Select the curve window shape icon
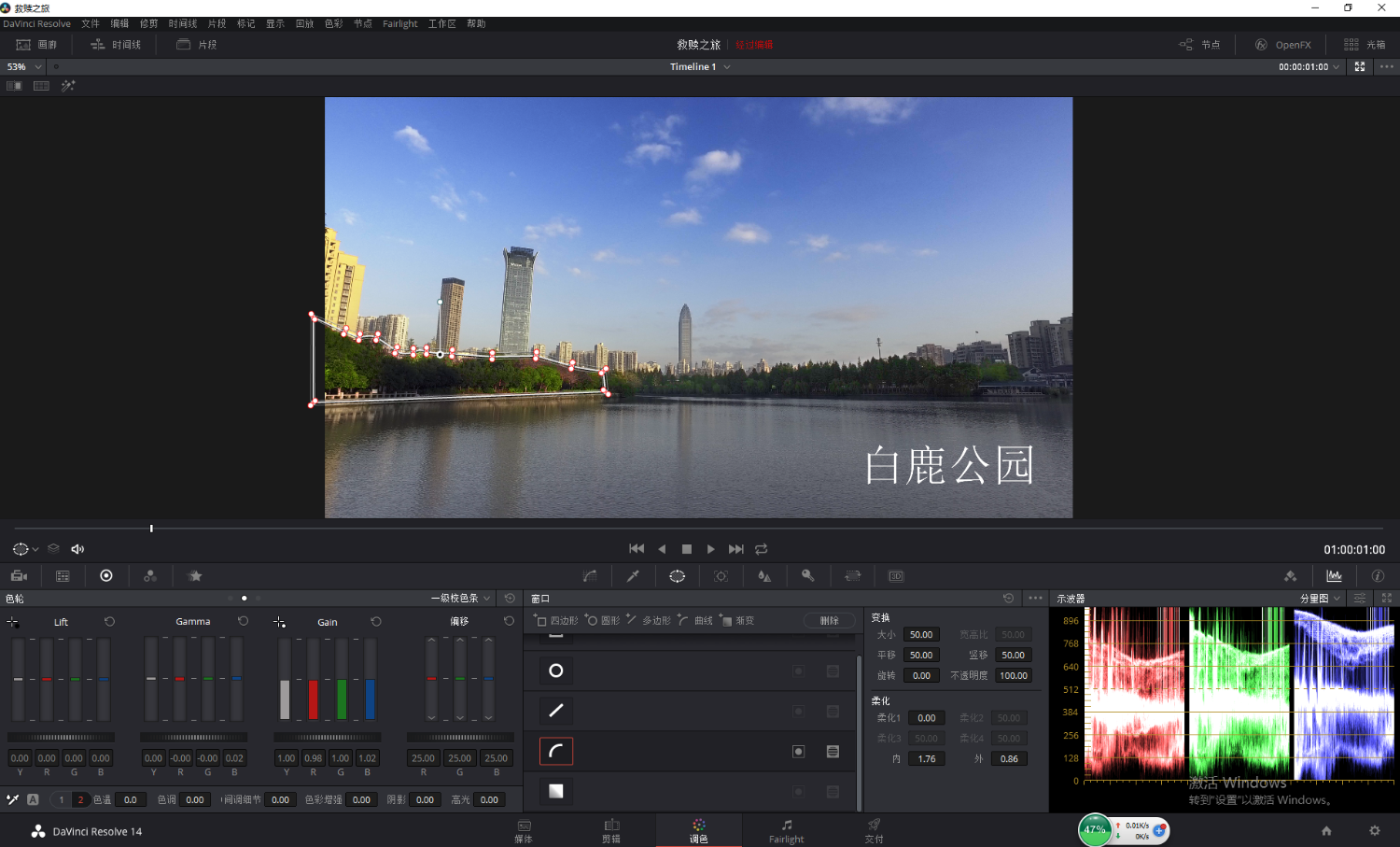 coord(556,751)
